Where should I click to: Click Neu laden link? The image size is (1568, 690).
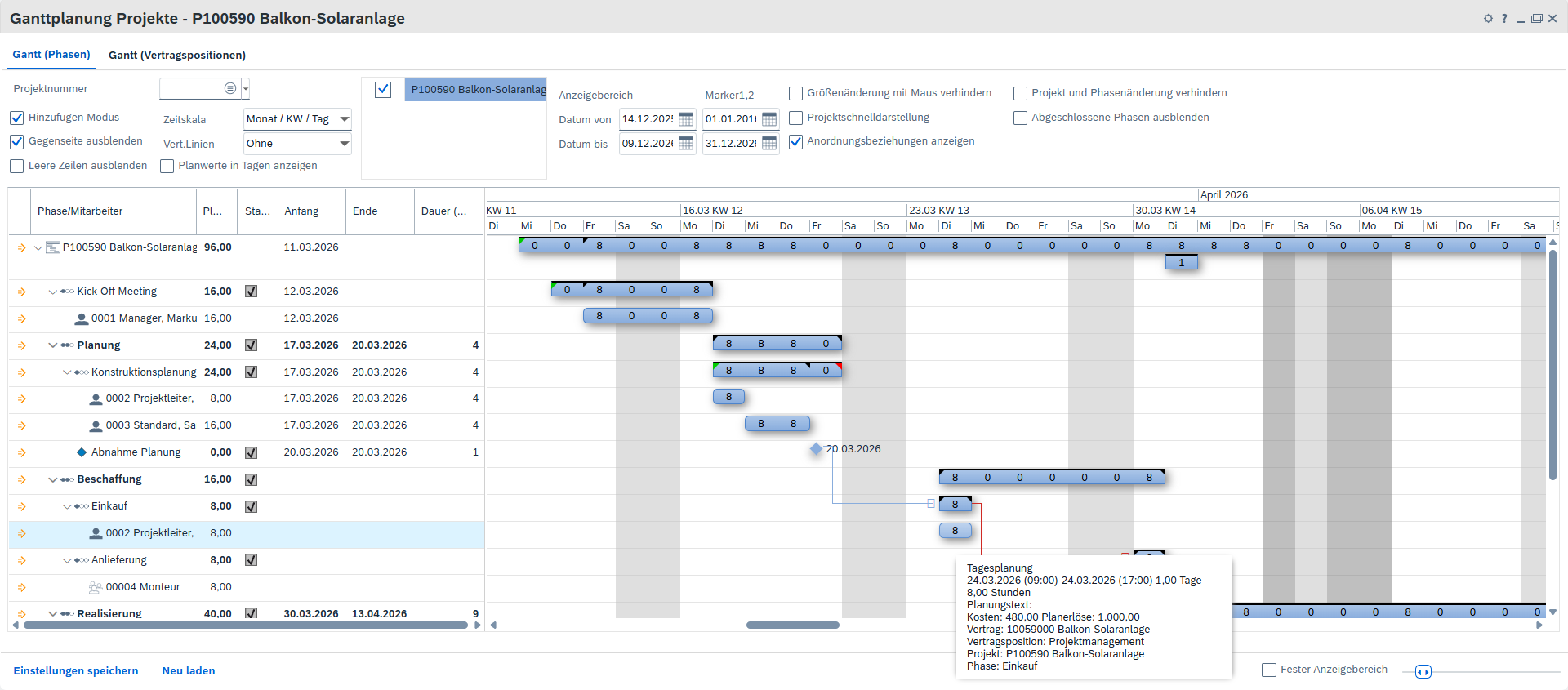click(189, 671)
